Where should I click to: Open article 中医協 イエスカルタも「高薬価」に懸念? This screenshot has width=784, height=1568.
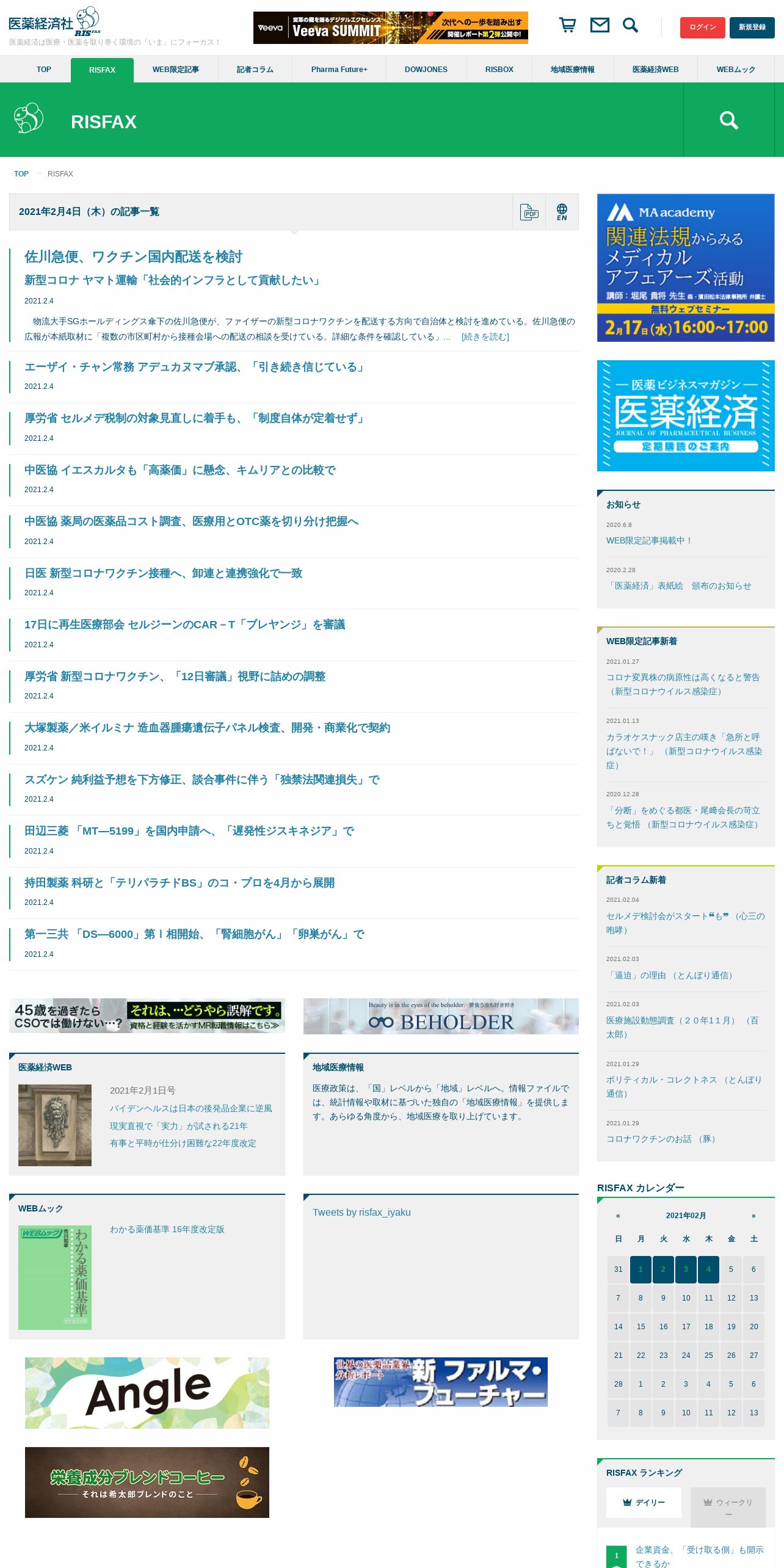(180, 470)
